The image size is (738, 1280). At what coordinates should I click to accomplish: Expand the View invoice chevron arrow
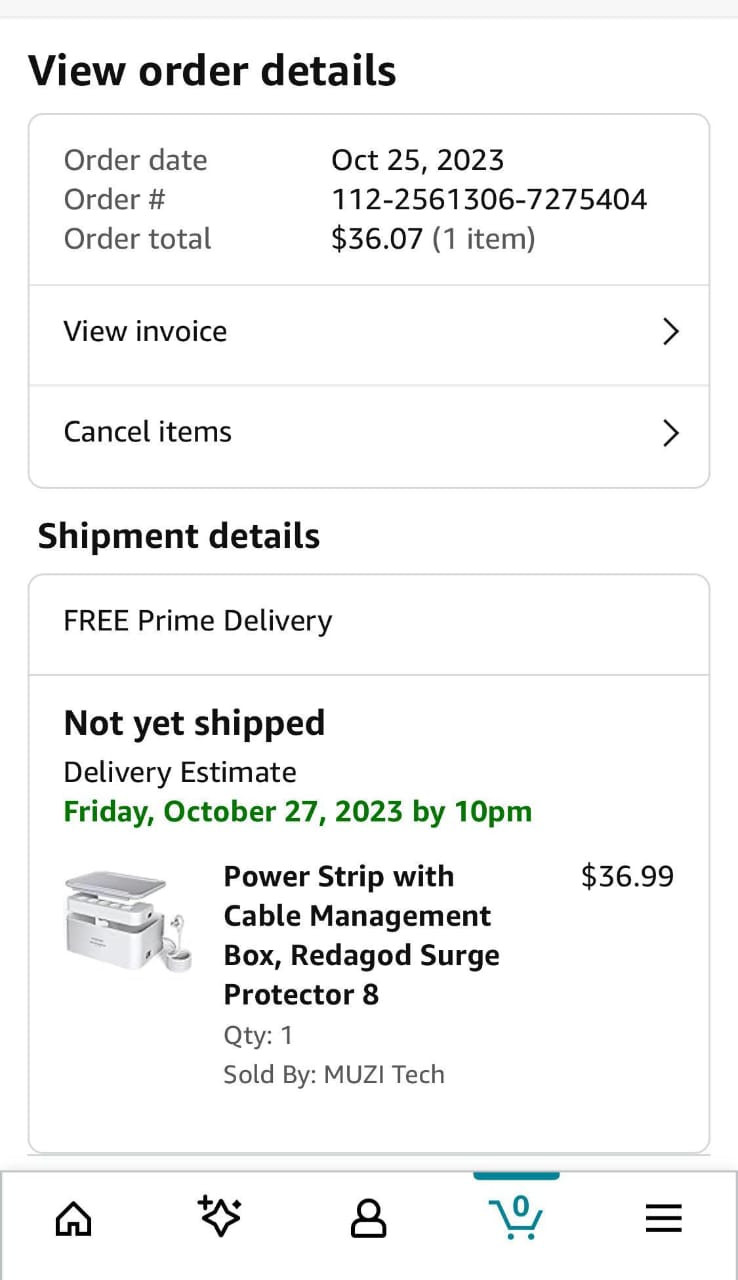click(x=671, y=332)
